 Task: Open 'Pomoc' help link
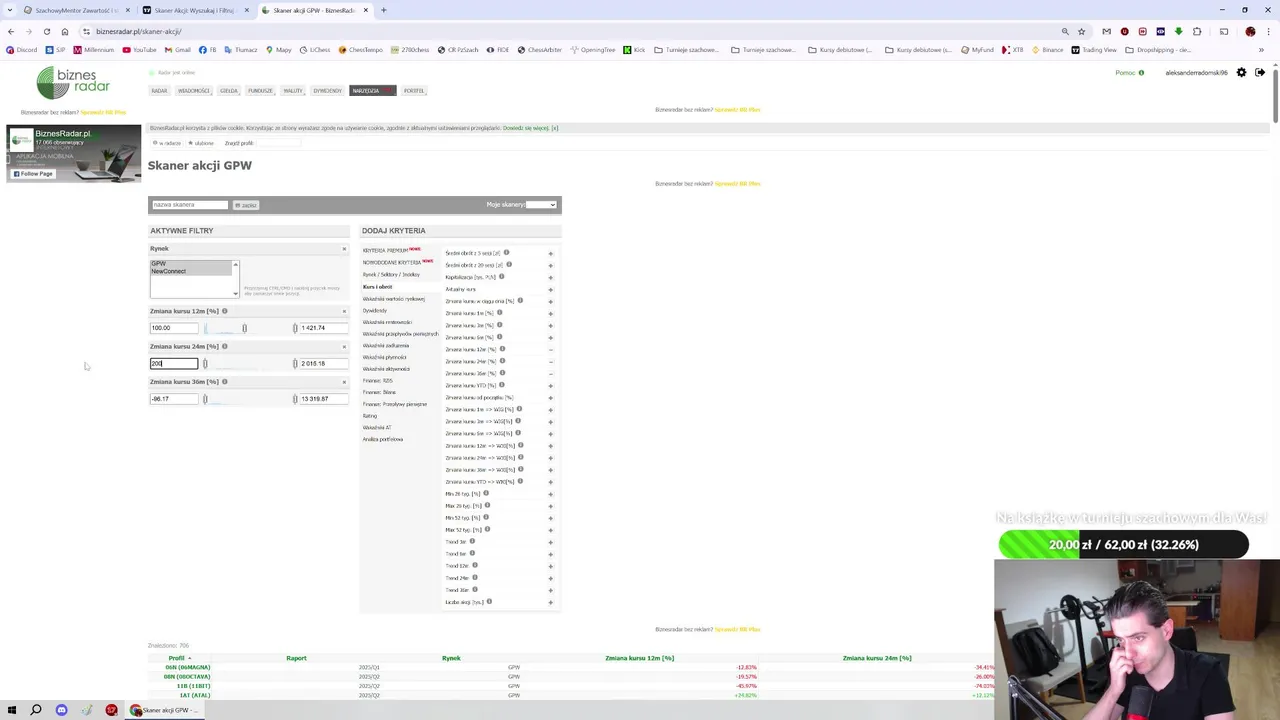(1129, 72)
